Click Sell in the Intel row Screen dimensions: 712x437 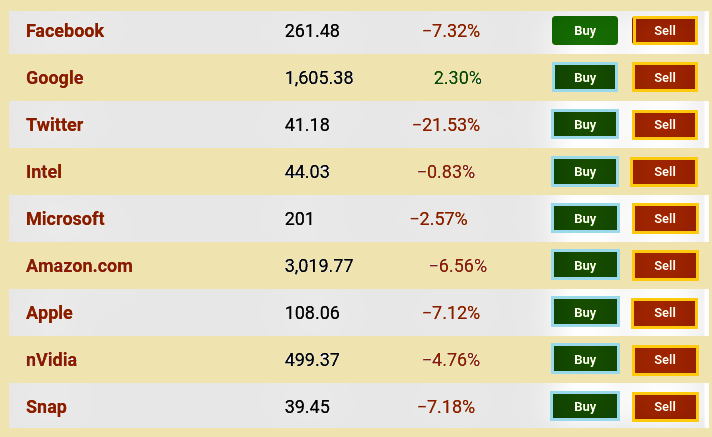pyautogui.click(x=664, y=172)
